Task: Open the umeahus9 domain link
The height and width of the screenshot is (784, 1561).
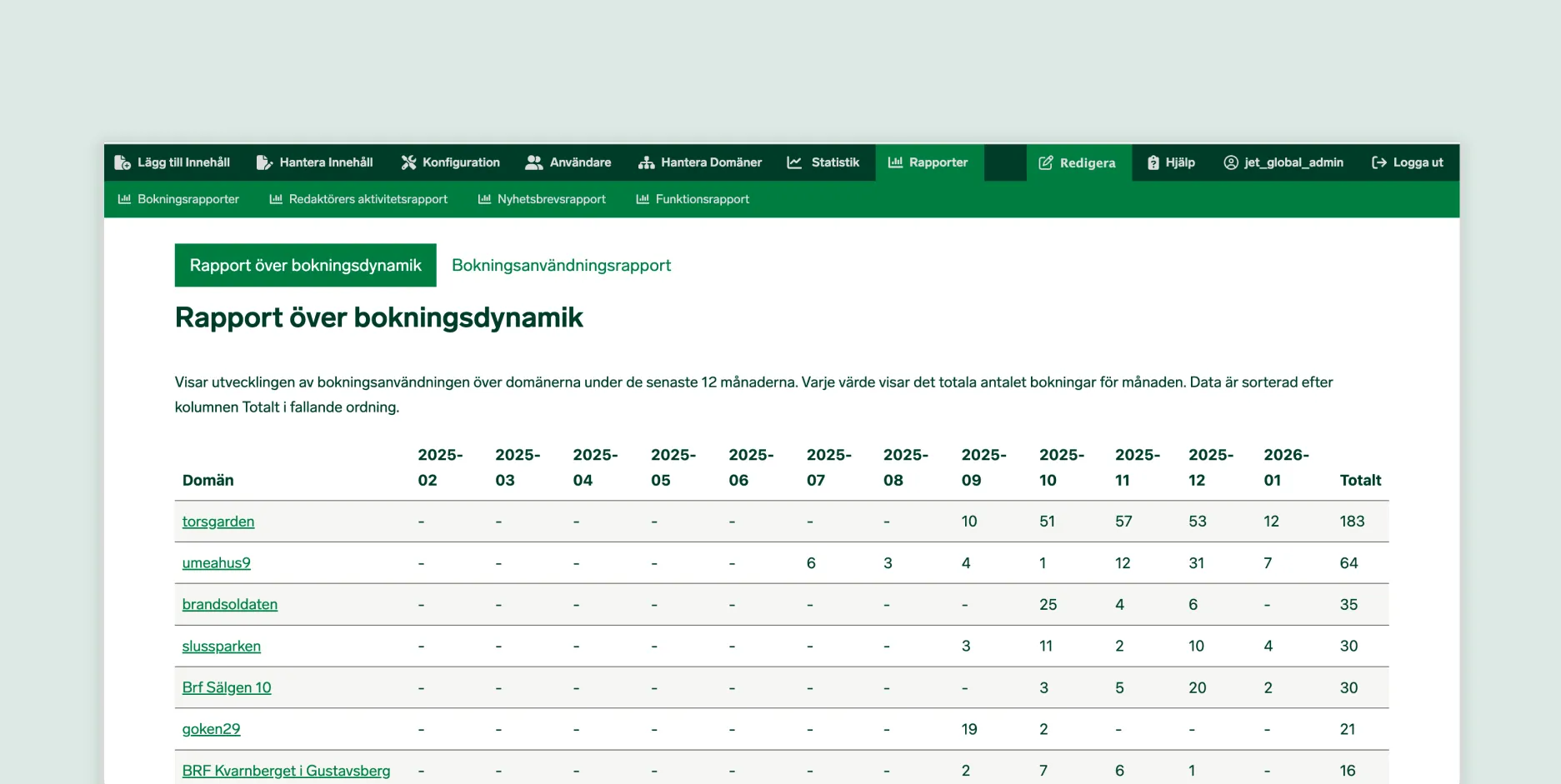Action: coord(217,563)
